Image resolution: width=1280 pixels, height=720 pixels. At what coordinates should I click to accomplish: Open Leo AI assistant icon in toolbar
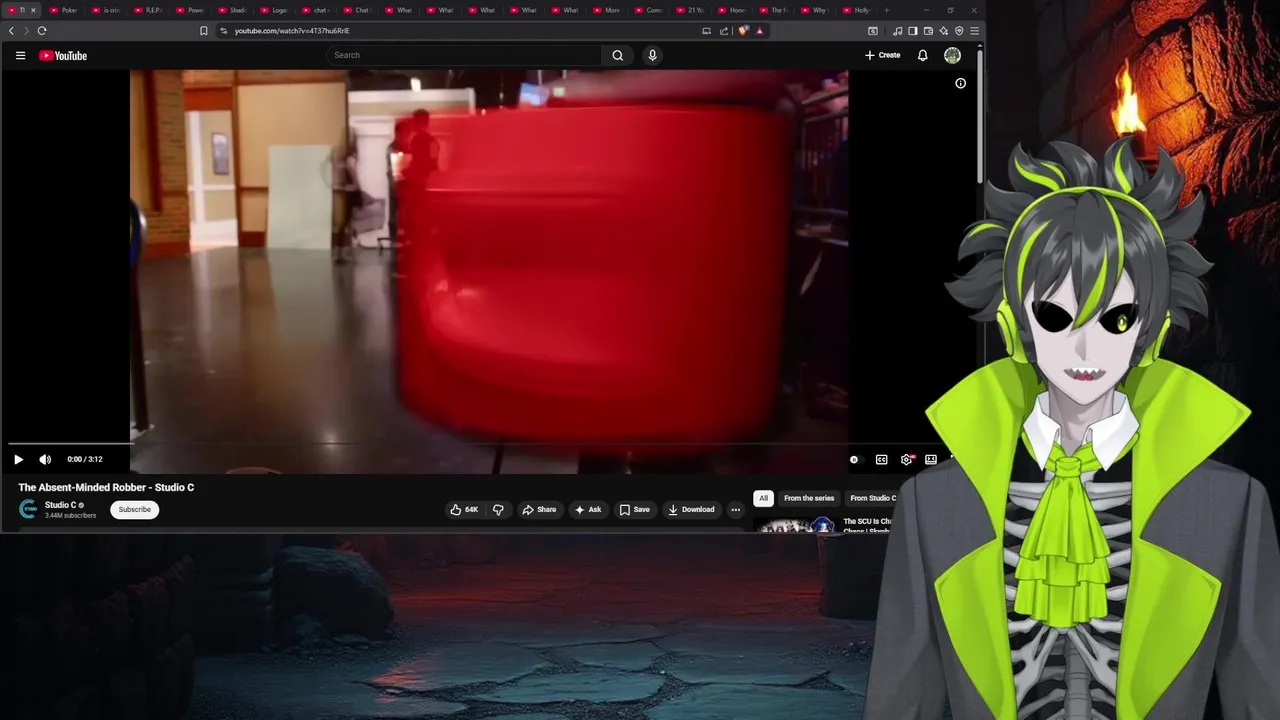click(x=943, y=31)
